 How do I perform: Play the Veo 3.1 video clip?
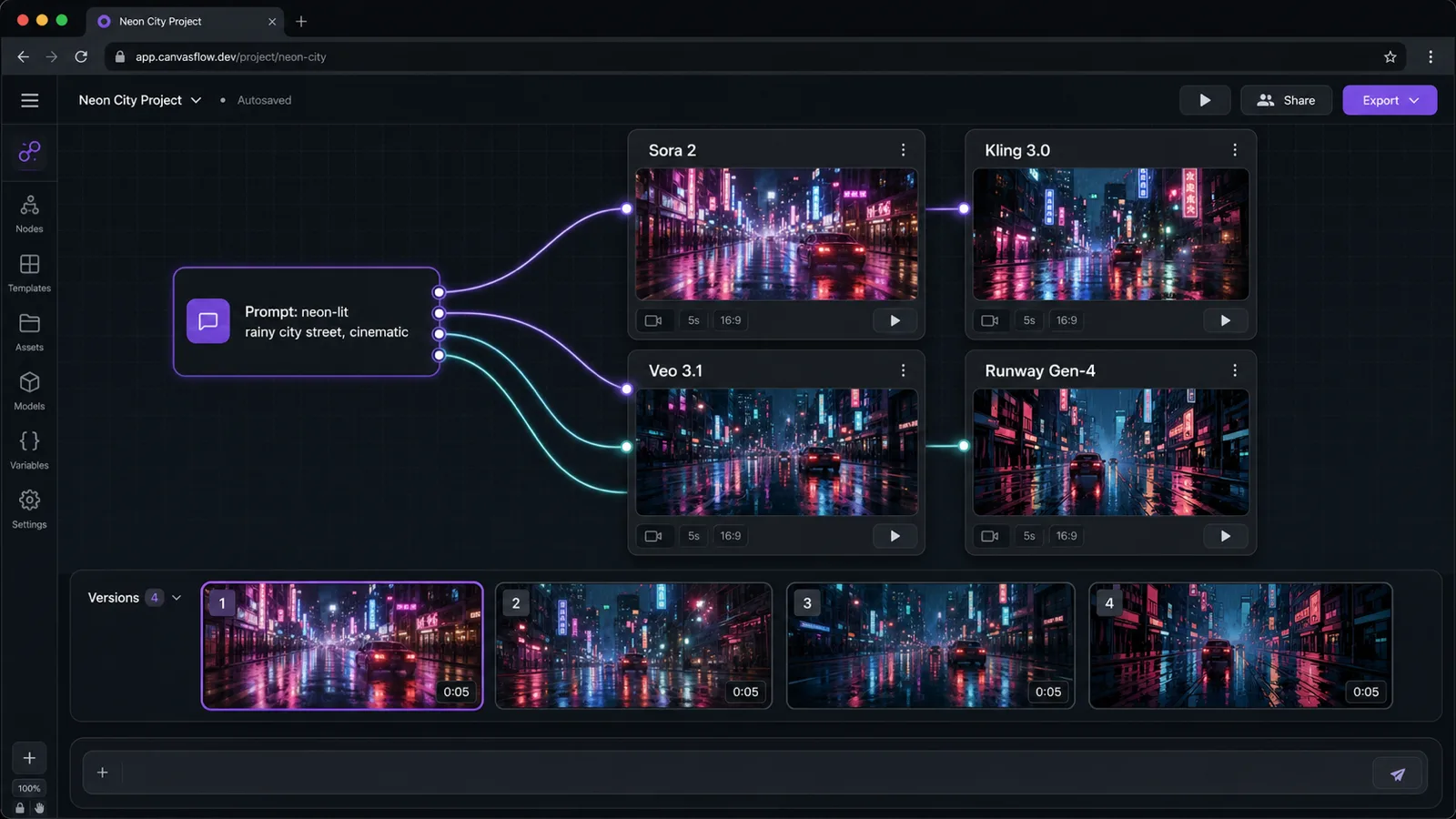895,536
